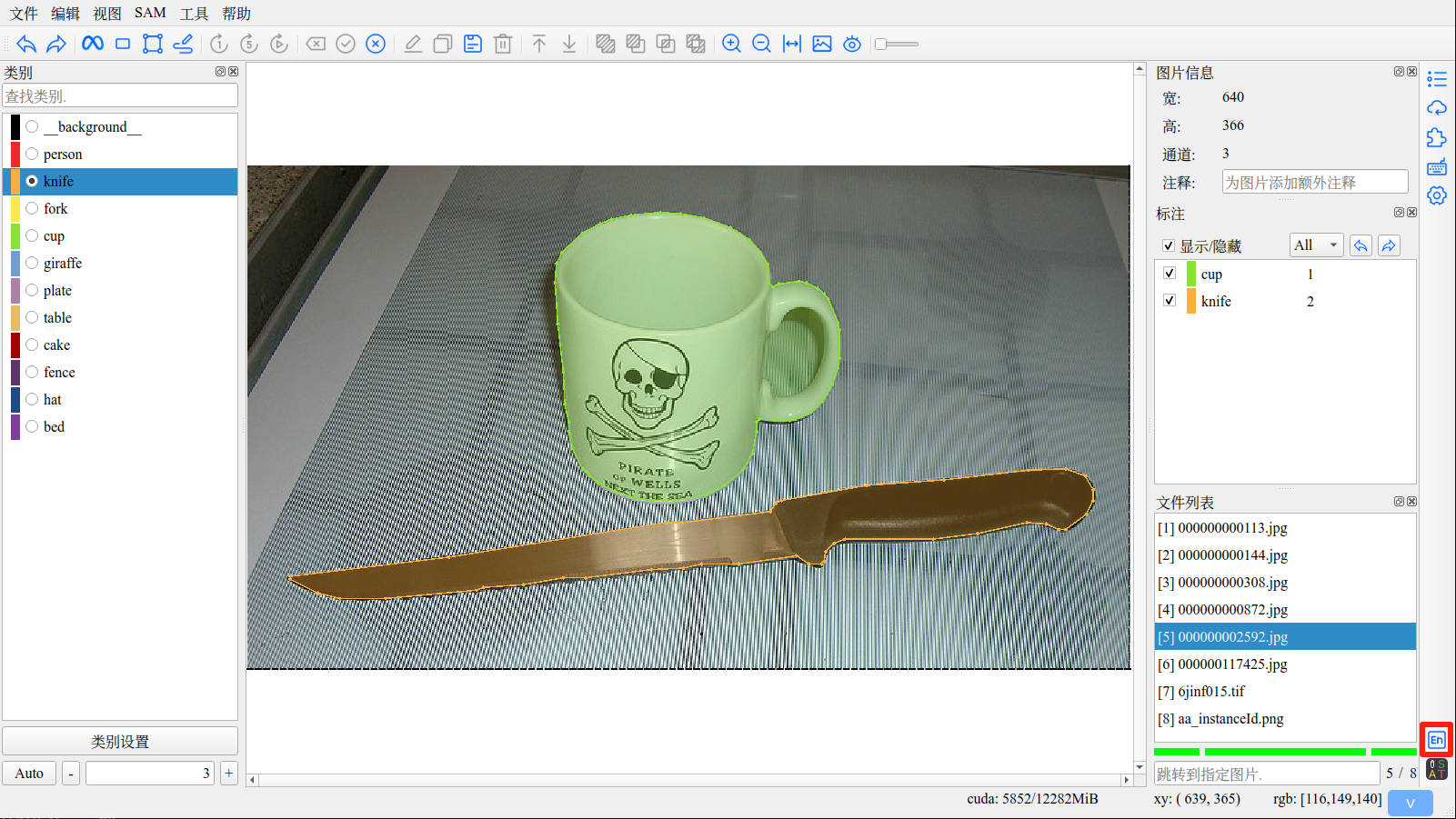Save annotations with the floppy disk icon
The image size is (1456, 819).
[x=473, y=44]
